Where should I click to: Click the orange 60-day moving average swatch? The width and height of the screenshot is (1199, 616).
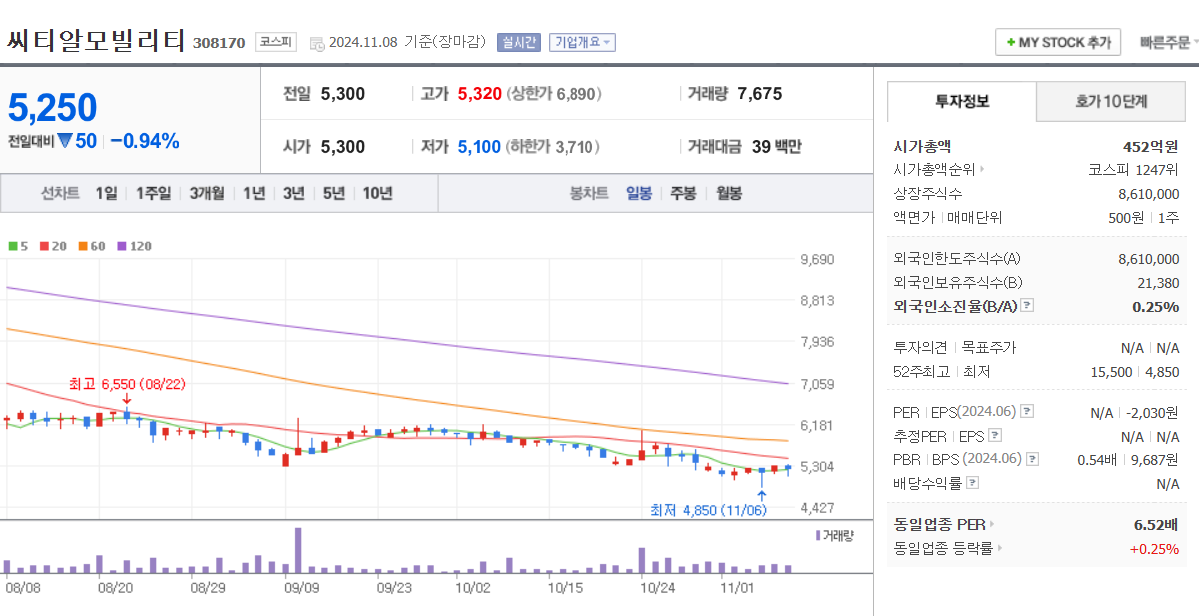coord(83,246)
